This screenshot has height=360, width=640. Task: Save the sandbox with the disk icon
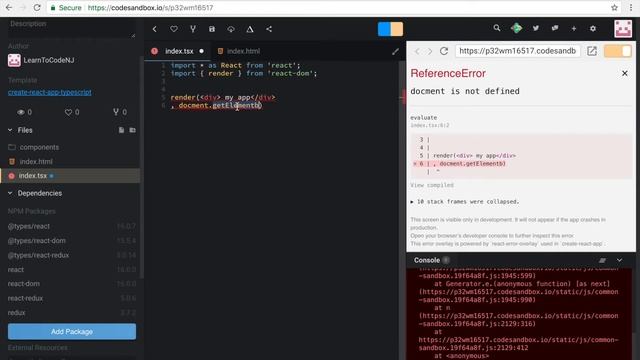212,29
